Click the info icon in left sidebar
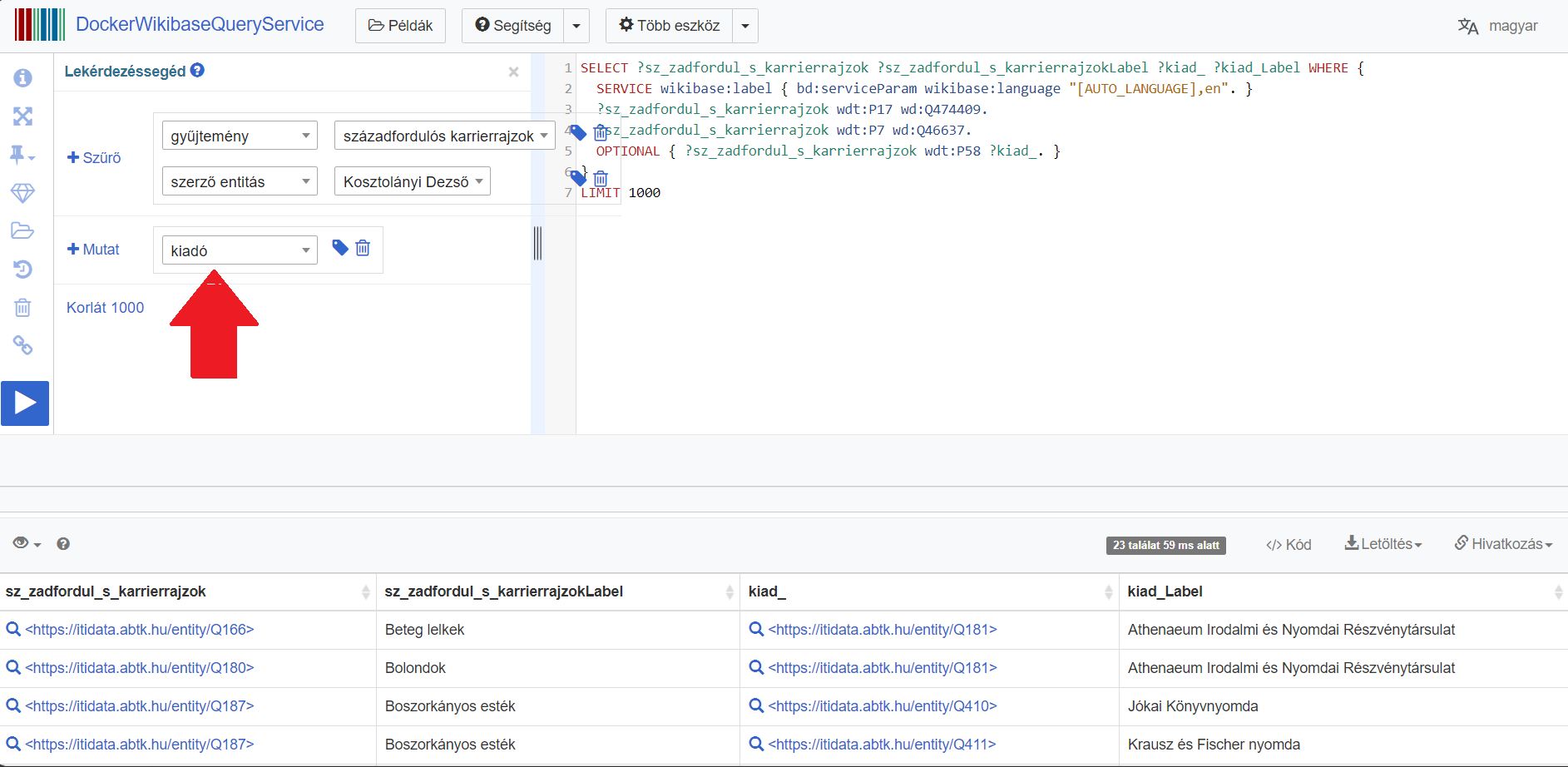Image resolution: width=1568 pixels, height=767 pixels. click(22, 78)
